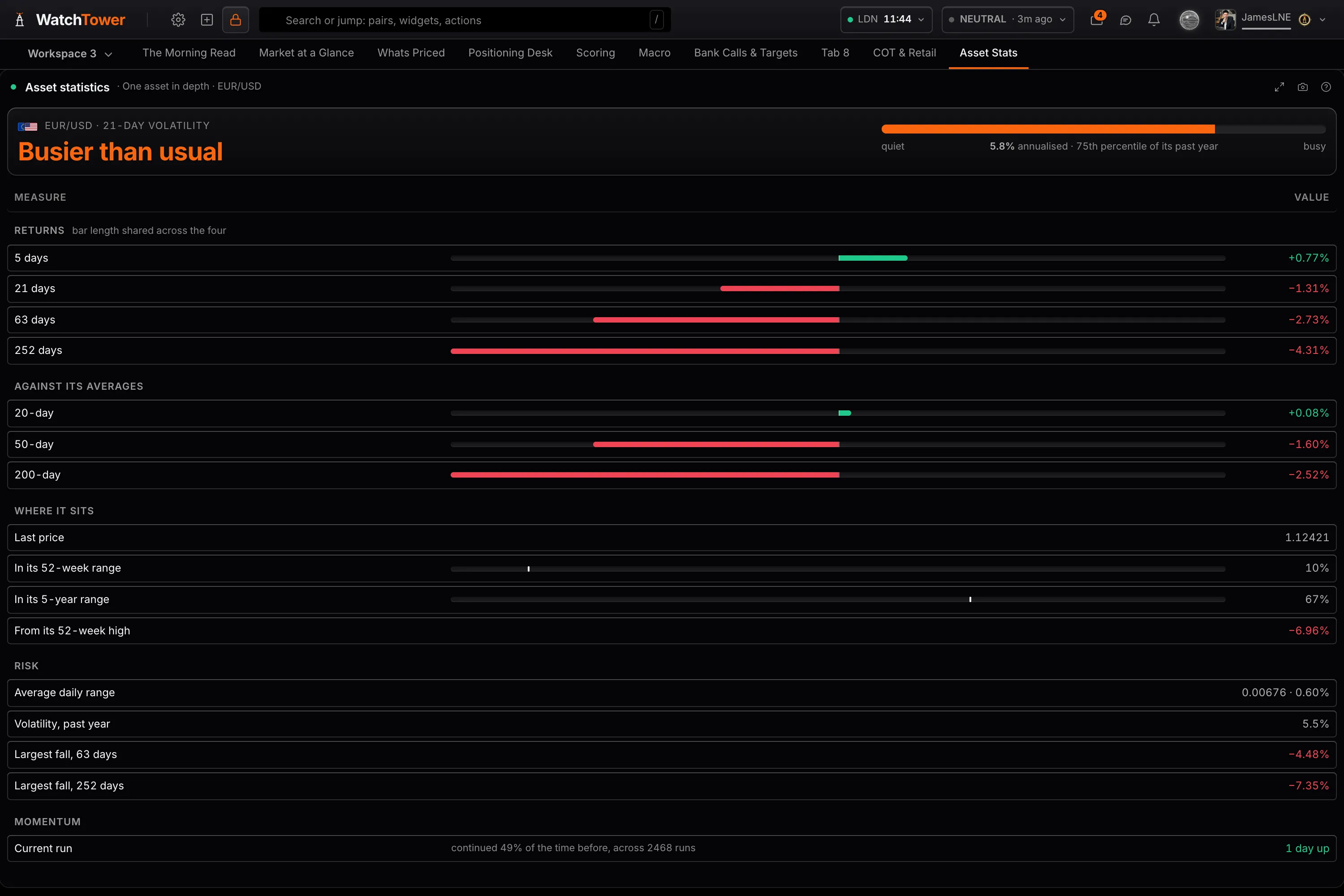
Task: Open the Whats Priced tab
Action: click(x=411, y=53)
